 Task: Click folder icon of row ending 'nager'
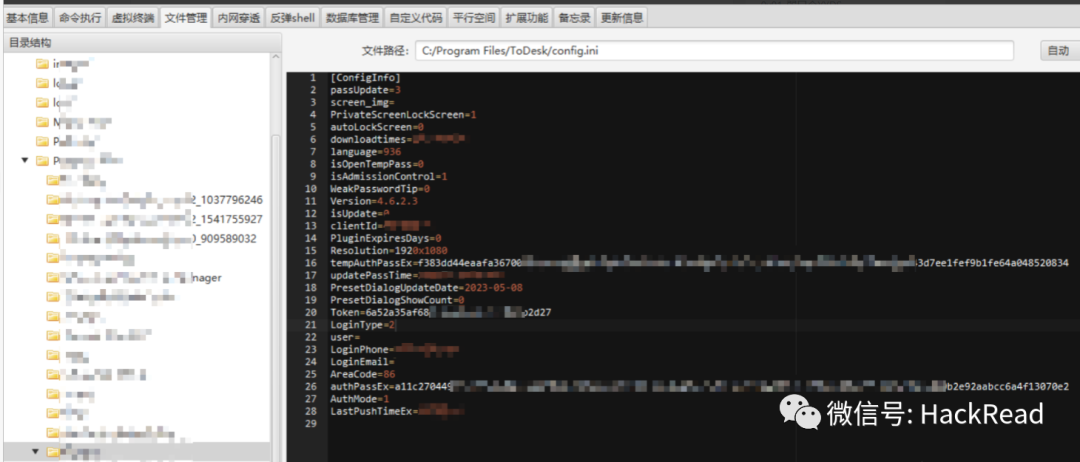point(53,277)
